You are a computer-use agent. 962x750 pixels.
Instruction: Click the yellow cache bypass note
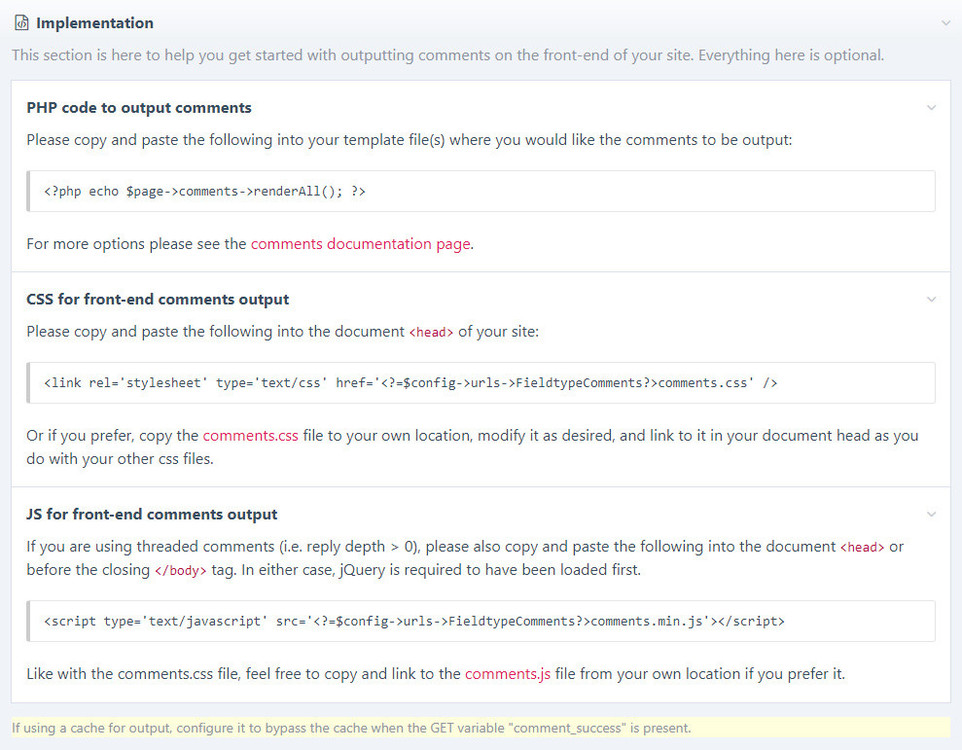(x=351, y=728)
